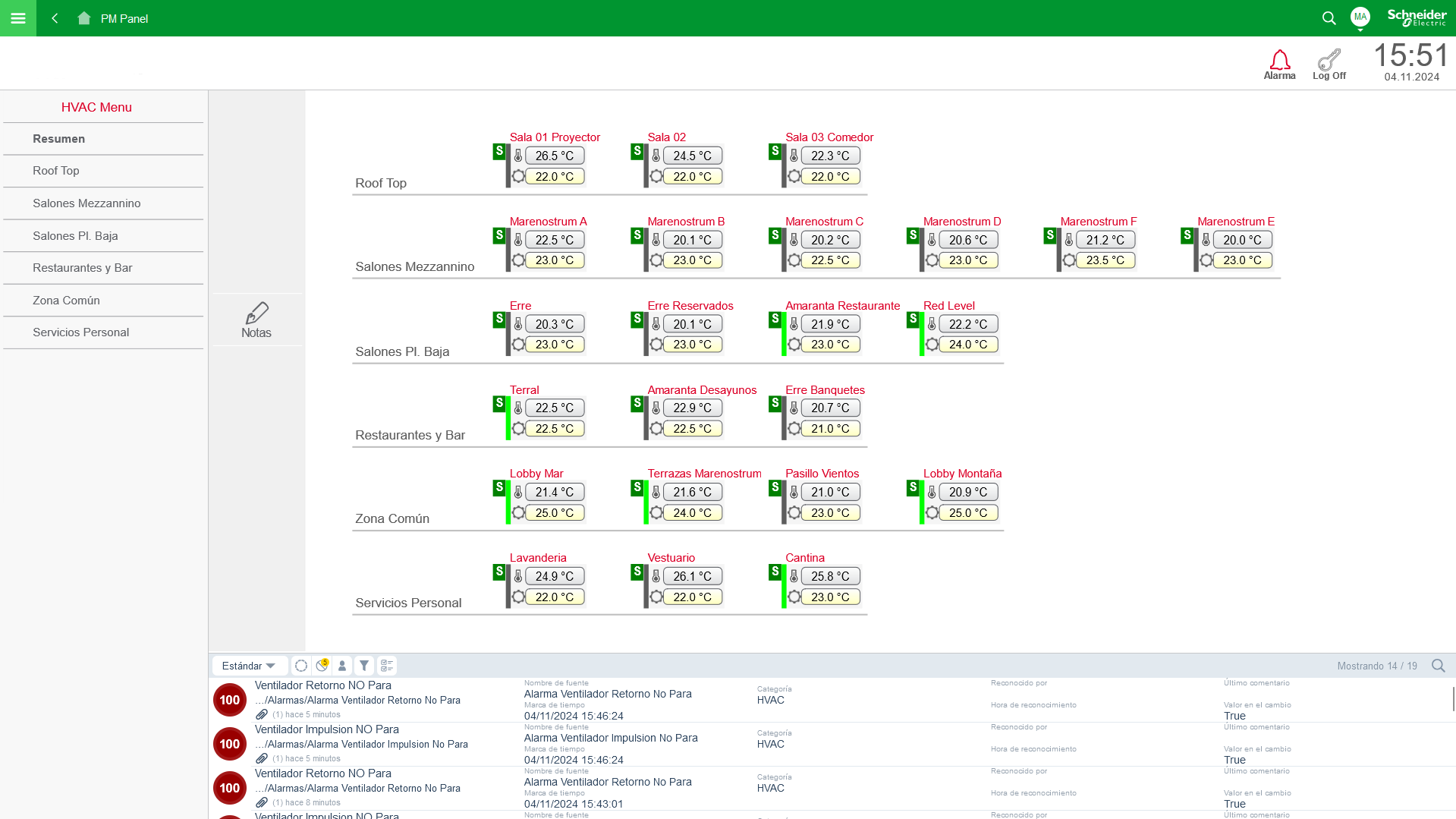The image size is (1456, 819).
Task: Click the search magnifier in the alarm toolbar
Action: (1438, 666)
